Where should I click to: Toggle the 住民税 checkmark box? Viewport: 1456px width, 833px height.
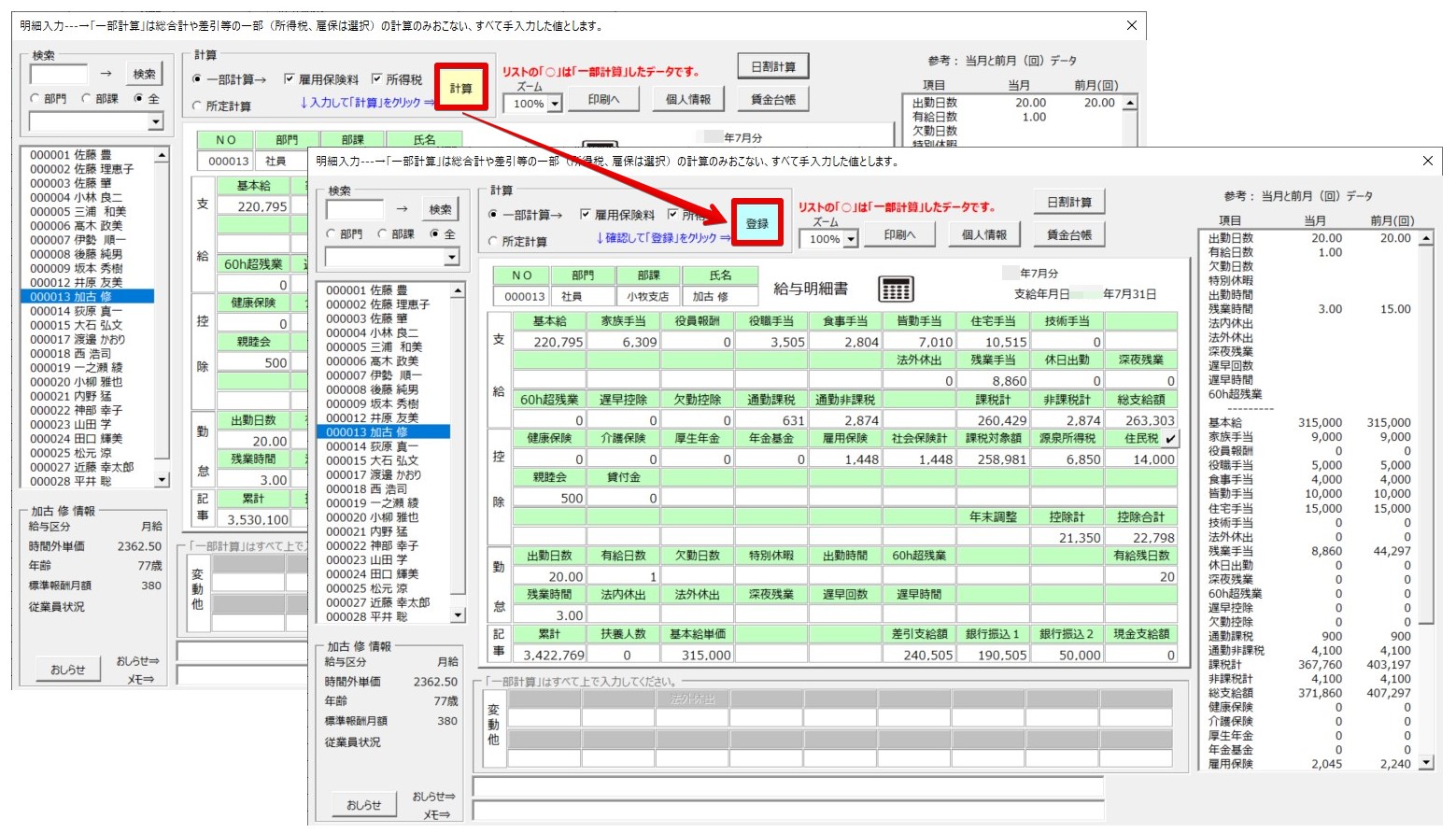pos(1171,438)
